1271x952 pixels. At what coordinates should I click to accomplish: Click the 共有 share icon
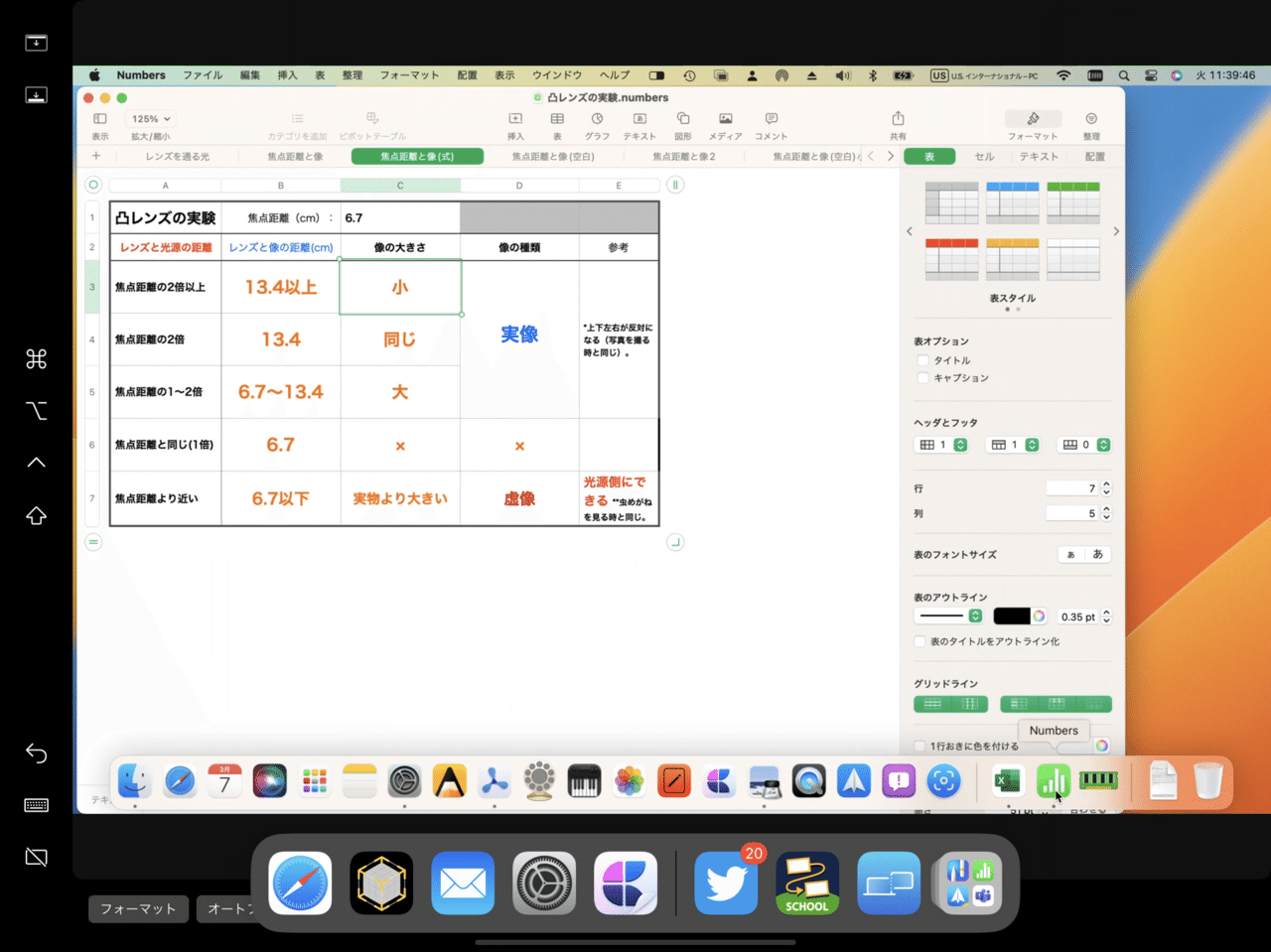coord(898,119)
